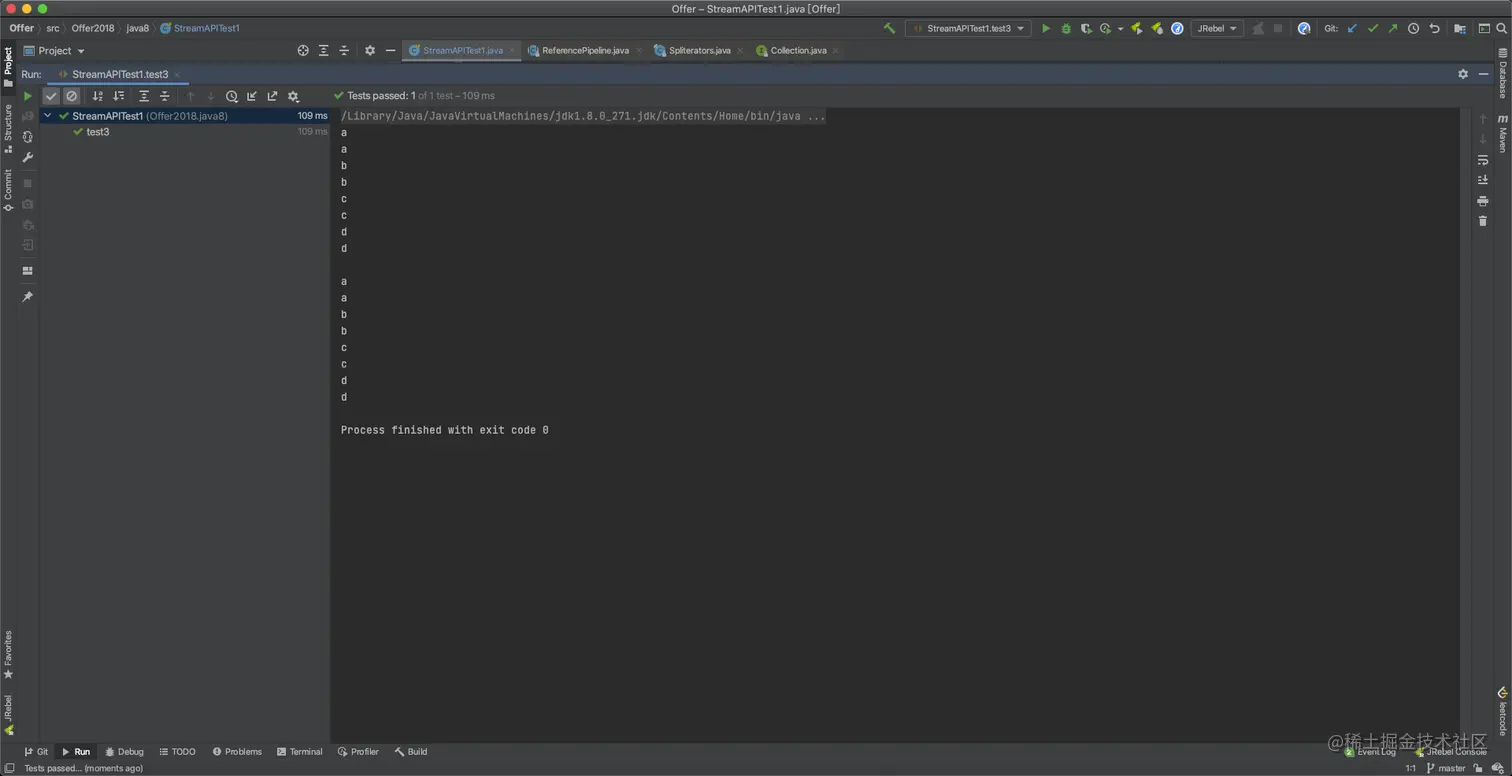Toggle Pin Tab icon in Run sidebar
This screenshot has width=1512, height=776.
(x=28, y=297)
